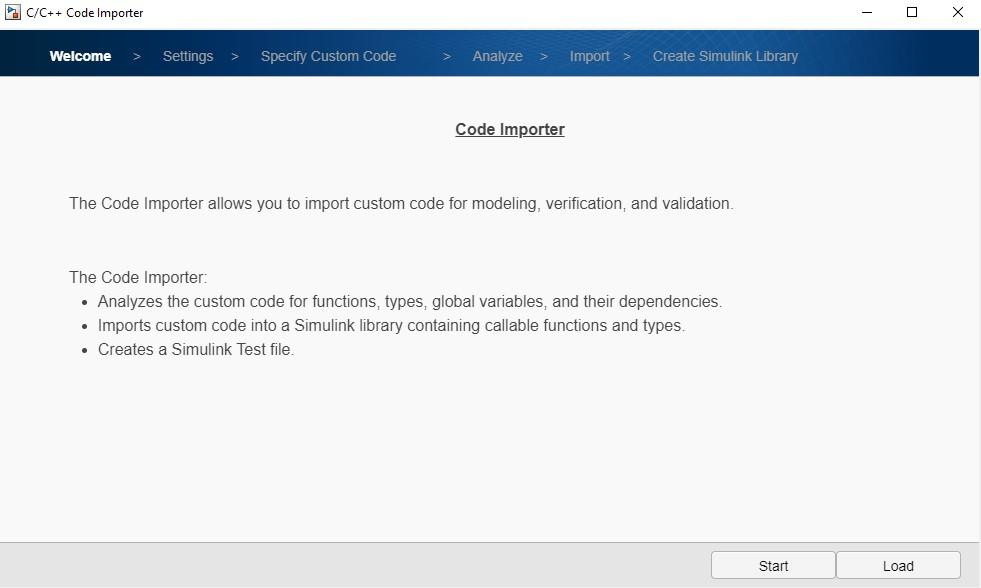
Task: Maximize the Code Importer window
Action: pos(912,12)
